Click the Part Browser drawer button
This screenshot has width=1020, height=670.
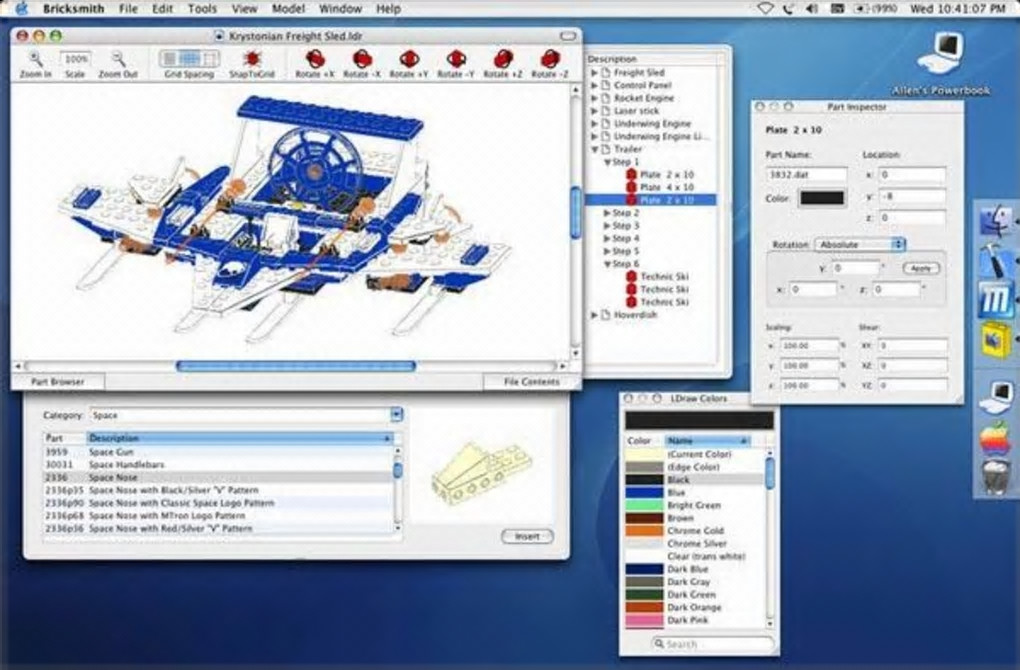click(57, 382)
